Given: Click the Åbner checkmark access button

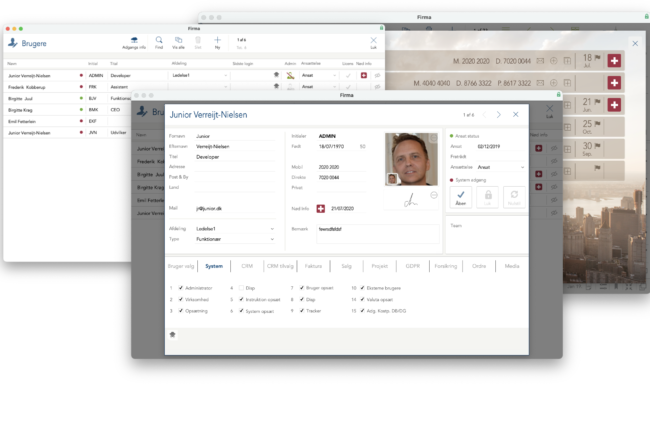Looking at the screenshot, I should tap(460, 197).
